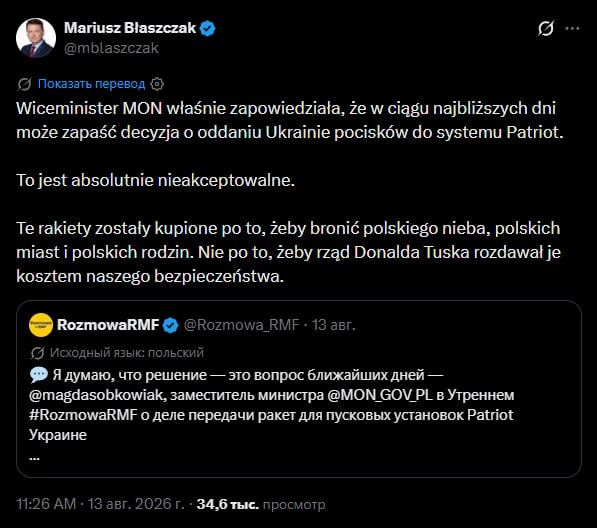Open RozmowaRMF yellow avatar in quoted post
This screenshot has height=528, width=597.
pos(41,325)
